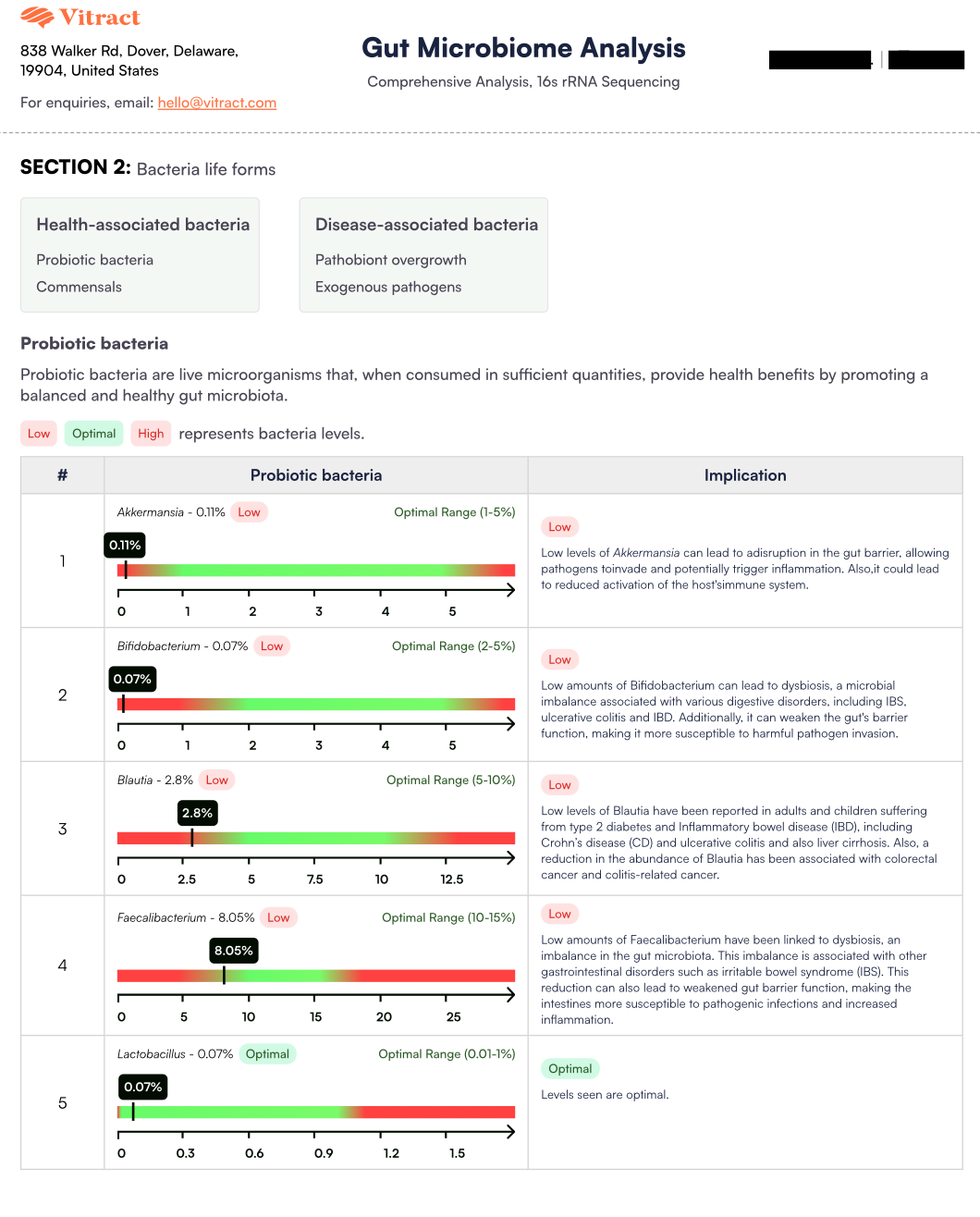Viewport: 980px width, 1217px height.
Task: Click the Optimal badge in Lactobacillus implication cell
Action: point(570,1069)
